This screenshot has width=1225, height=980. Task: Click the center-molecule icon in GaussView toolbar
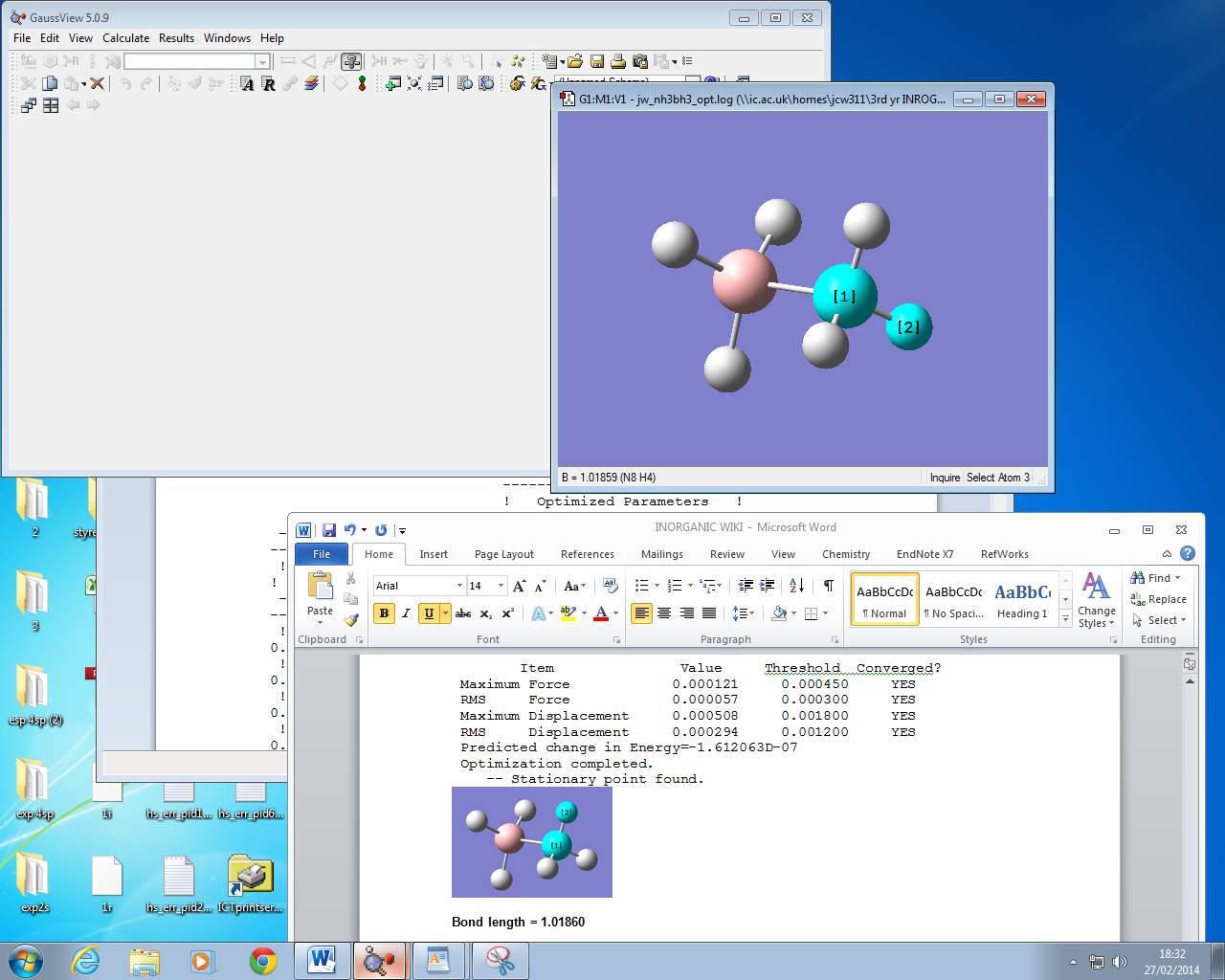(414, 83)
